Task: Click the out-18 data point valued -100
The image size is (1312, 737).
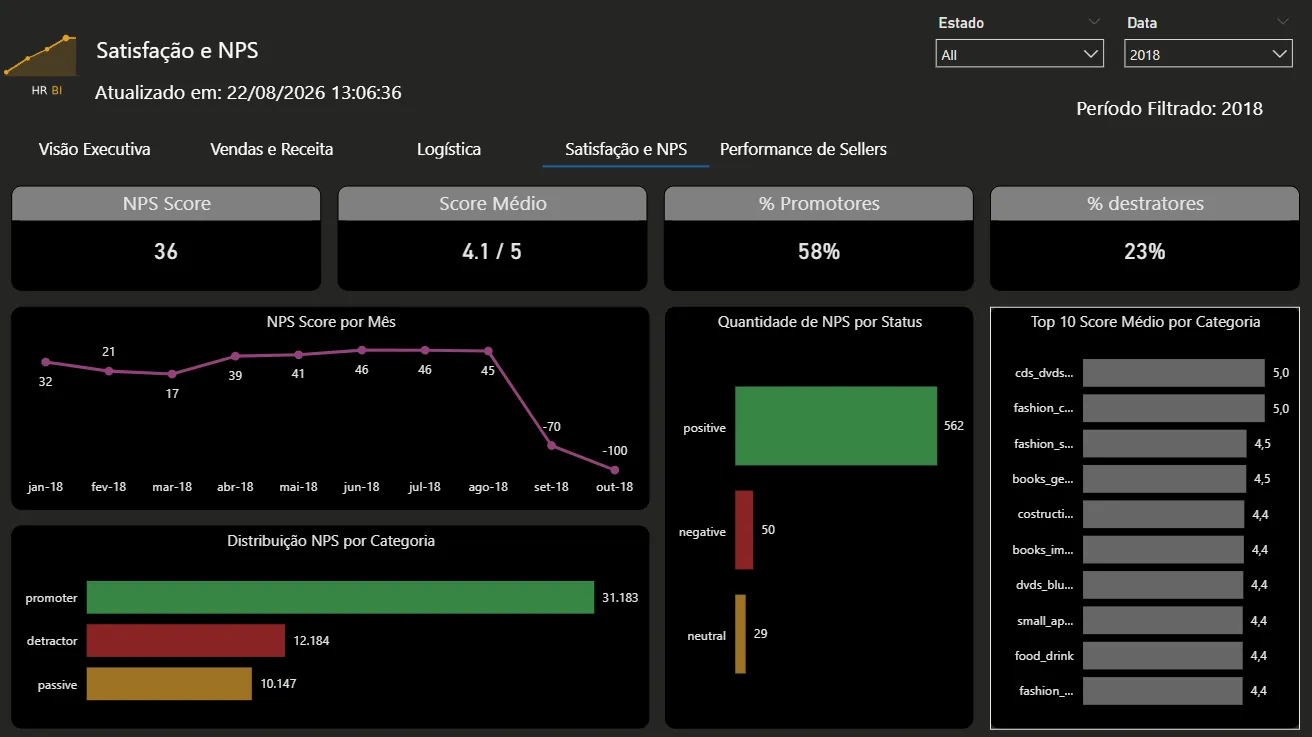Action: pos(614,470)
